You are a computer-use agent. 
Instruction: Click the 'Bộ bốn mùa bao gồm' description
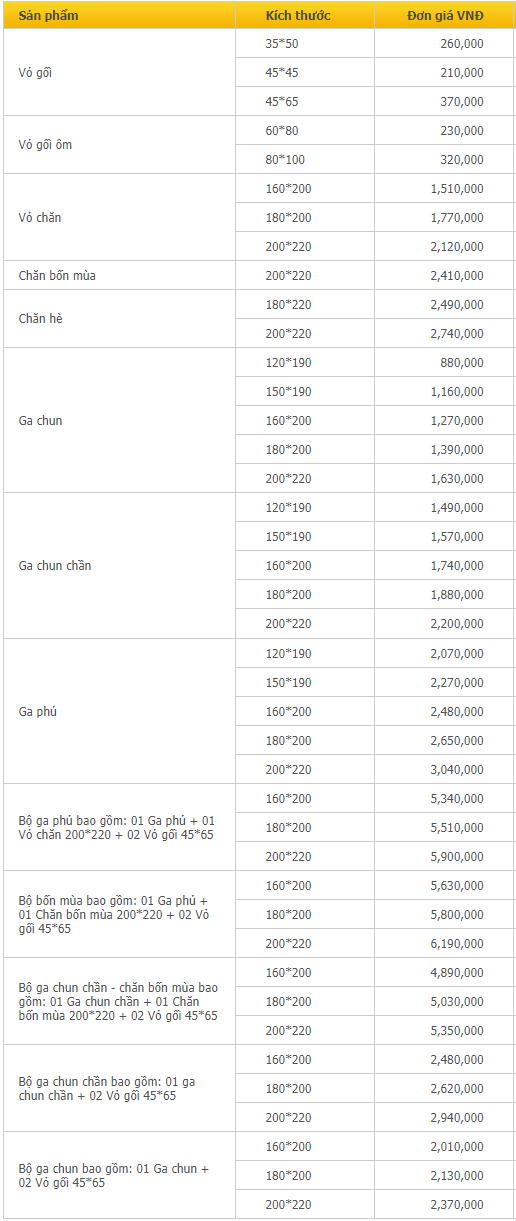tap(113, 914)
